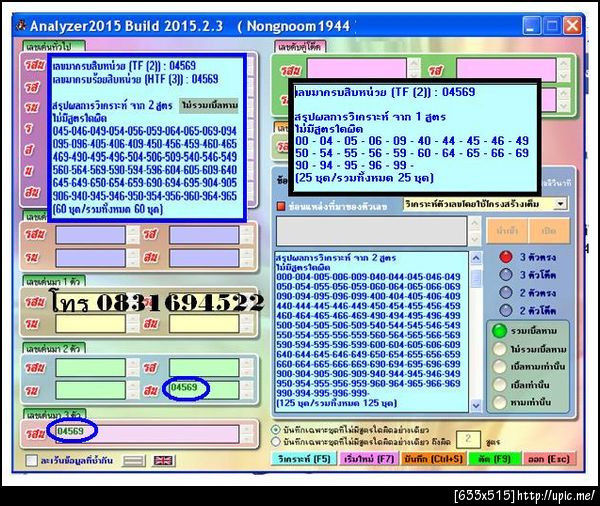The height and width of the screenshot is (506, 600).
Task: Click the เริ่มใหม่ (F7) button
Action: click(369, 459)
